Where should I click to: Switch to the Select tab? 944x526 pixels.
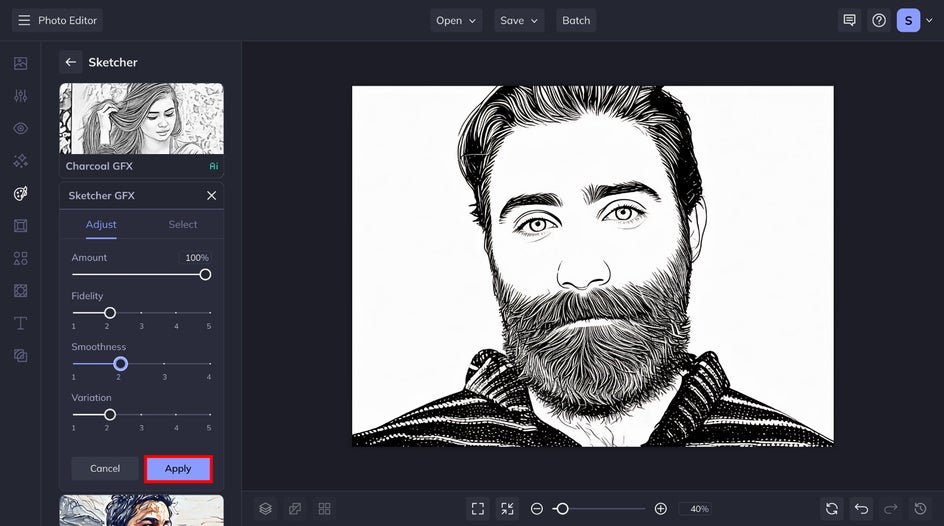tap(183, 224)
